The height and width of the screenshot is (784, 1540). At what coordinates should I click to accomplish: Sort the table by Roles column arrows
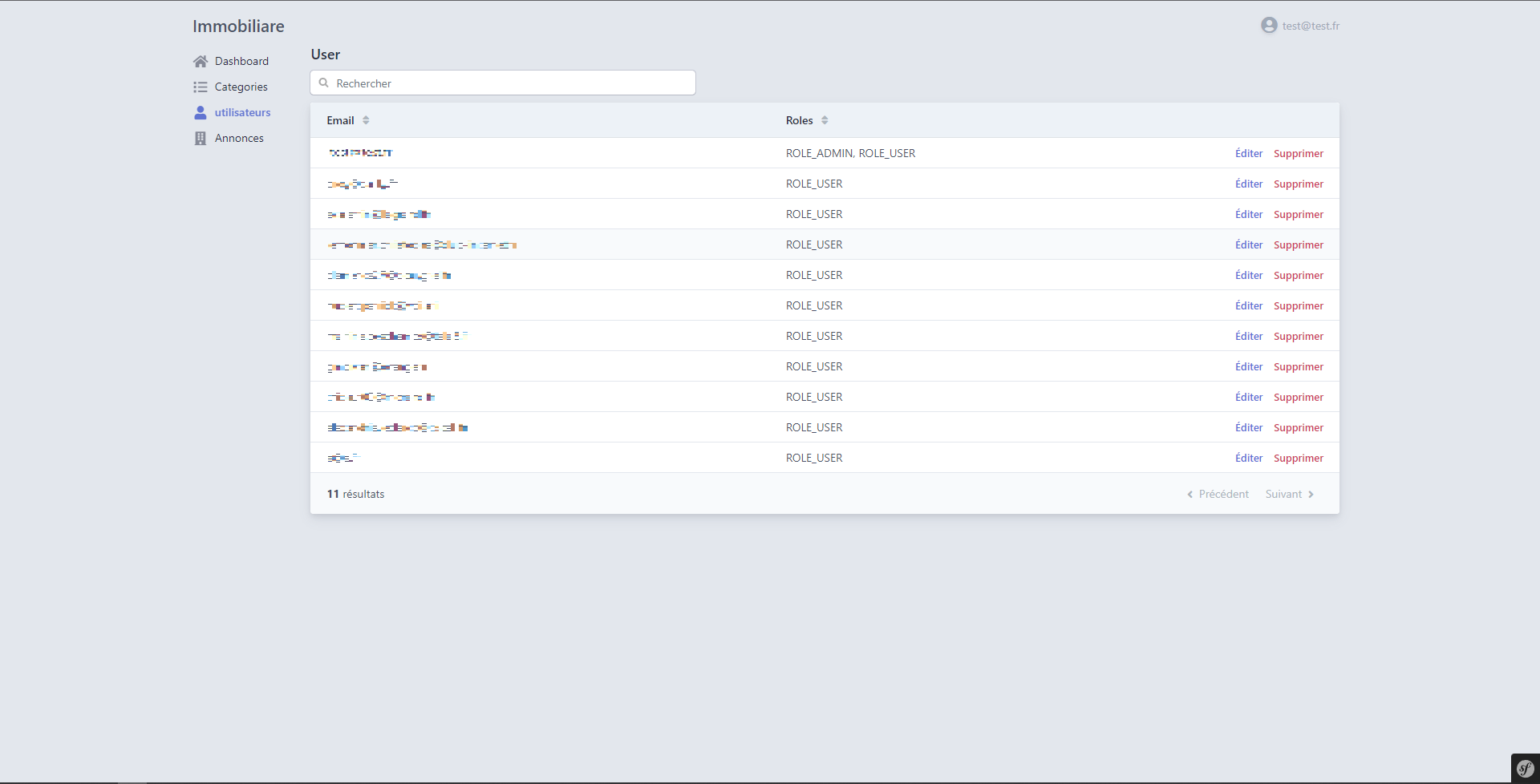[x=825, y=120]
